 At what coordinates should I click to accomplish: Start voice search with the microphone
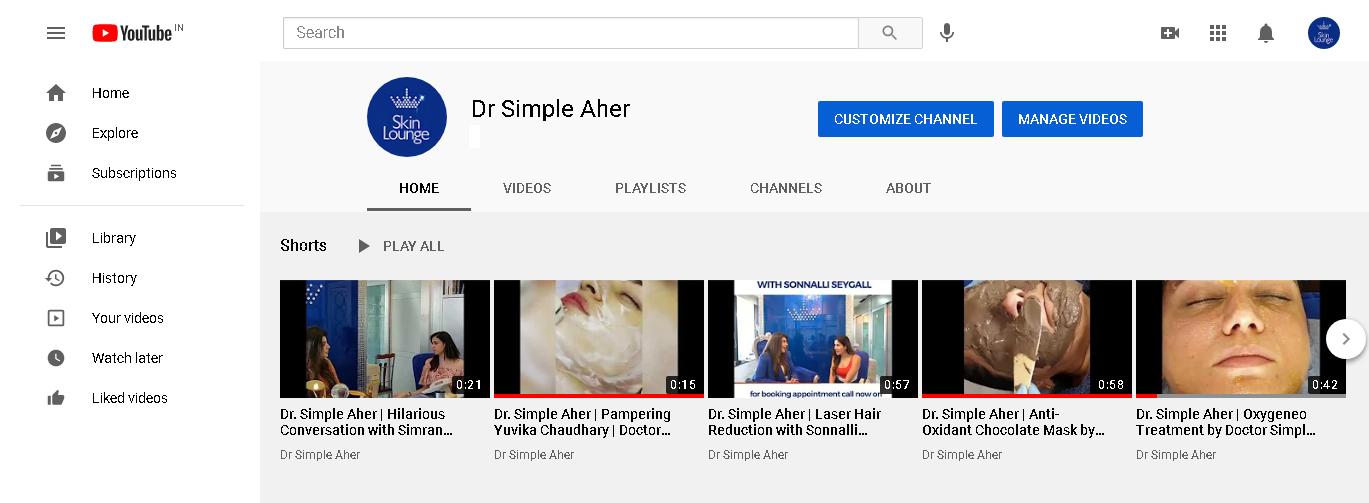(x=947, y=33)
